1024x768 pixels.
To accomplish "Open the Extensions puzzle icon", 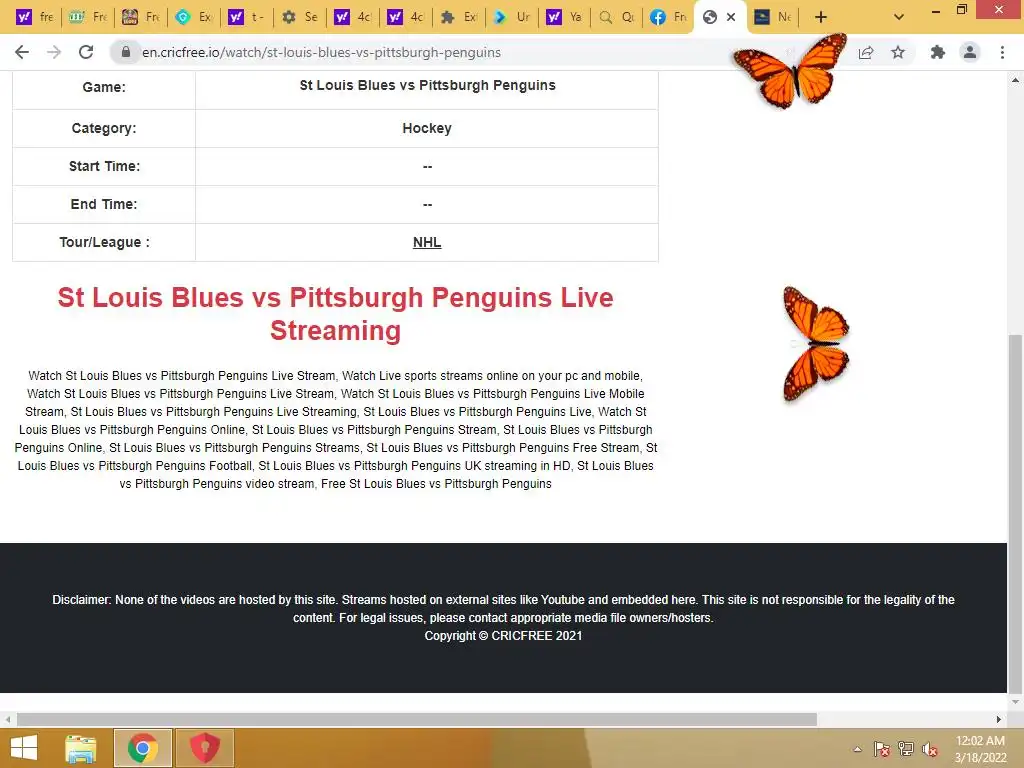I will 938,52.
